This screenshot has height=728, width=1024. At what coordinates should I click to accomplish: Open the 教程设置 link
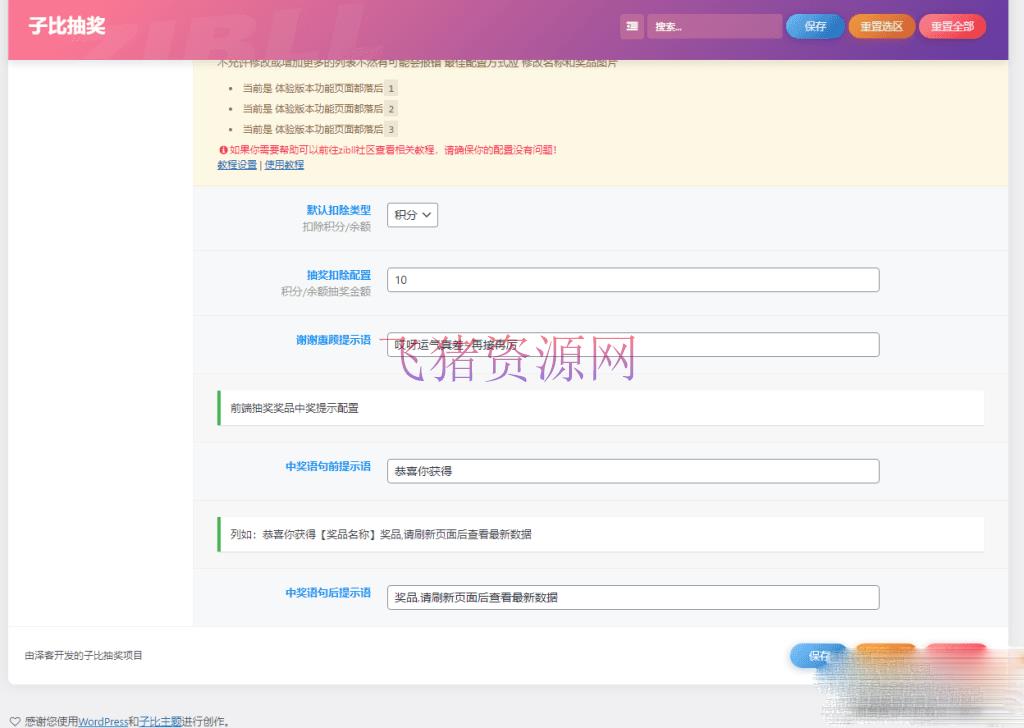pos(236,164)
